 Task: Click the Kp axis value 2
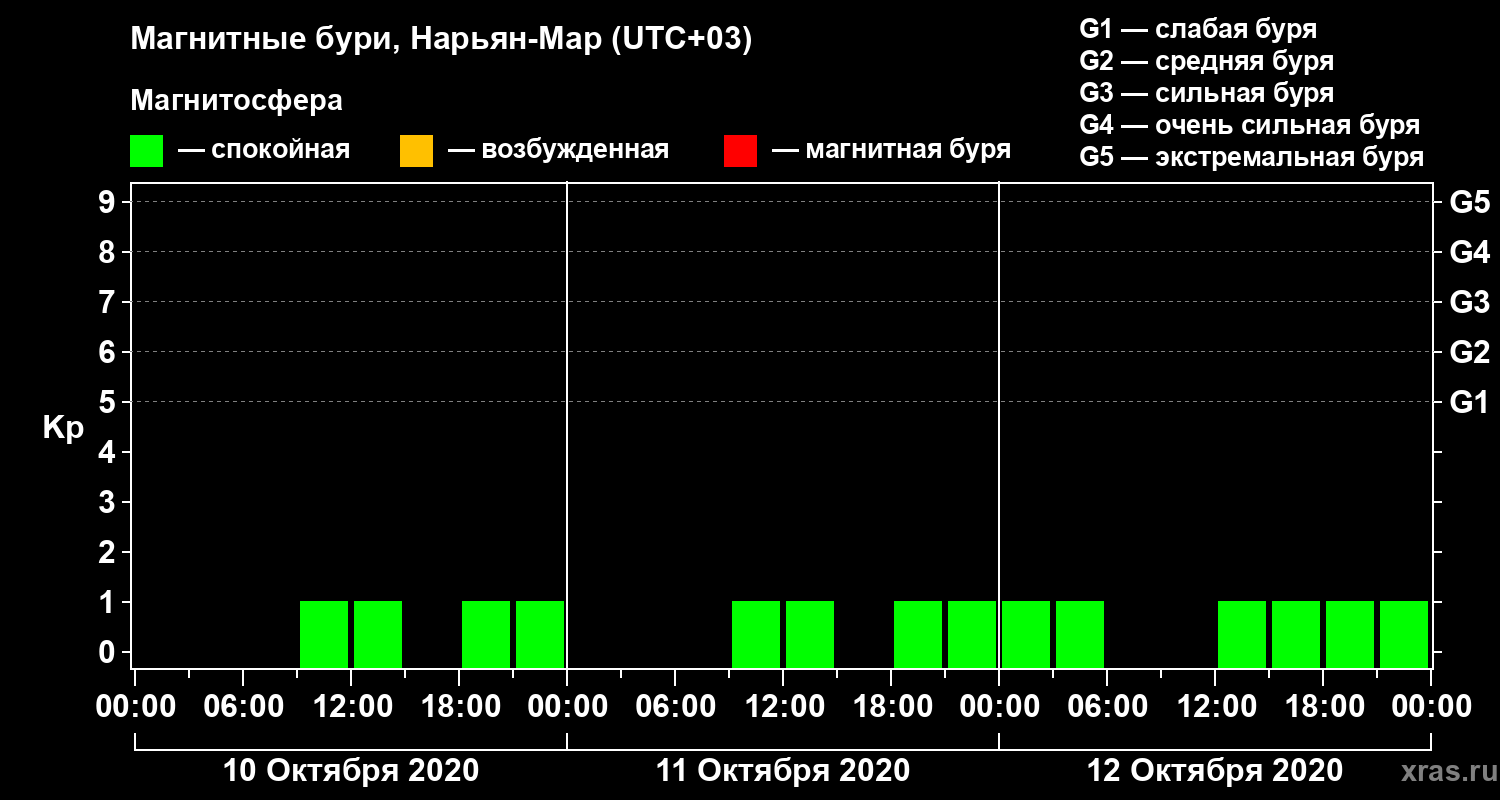(x=109, y=552)
